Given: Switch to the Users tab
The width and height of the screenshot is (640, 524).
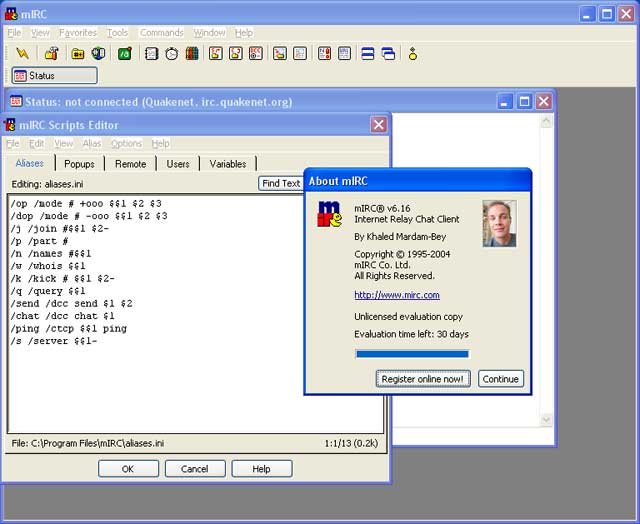Looking at the screenshot, I should point(178,164).
